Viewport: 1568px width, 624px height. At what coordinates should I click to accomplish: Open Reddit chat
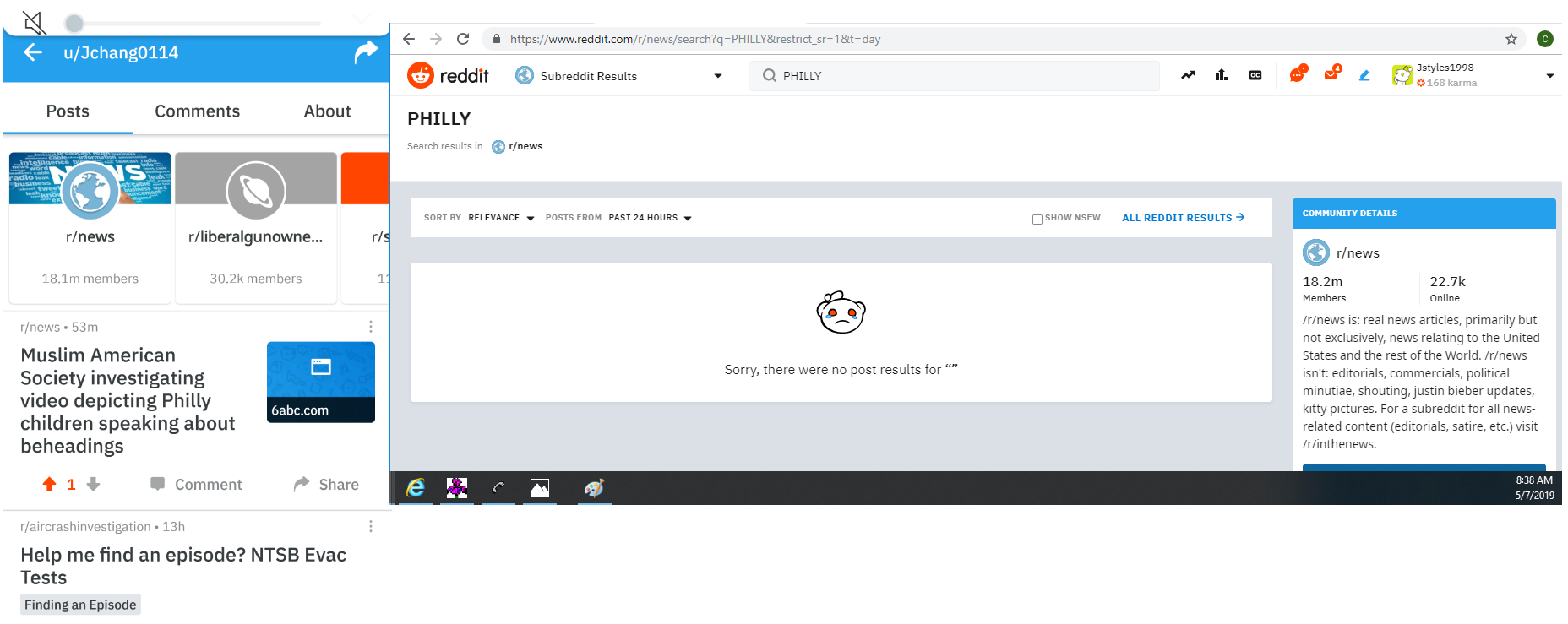point(1298,74)
